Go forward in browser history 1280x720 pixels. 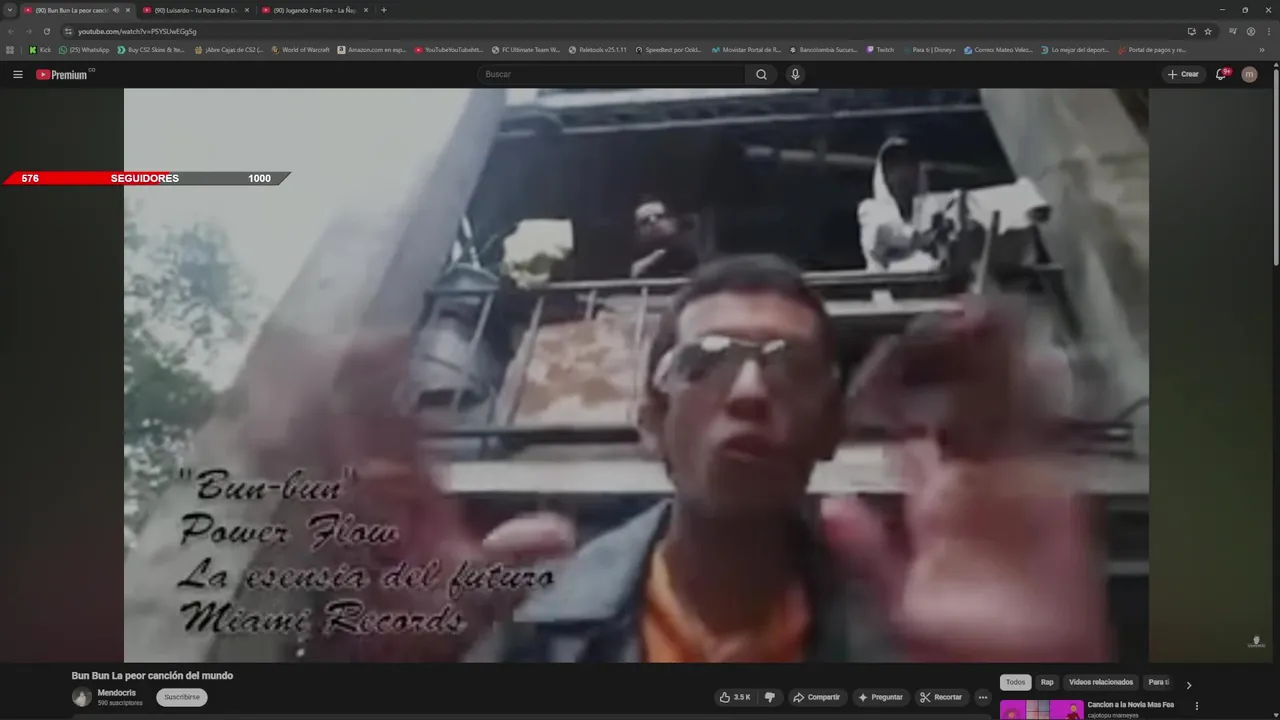click(28, 31)
